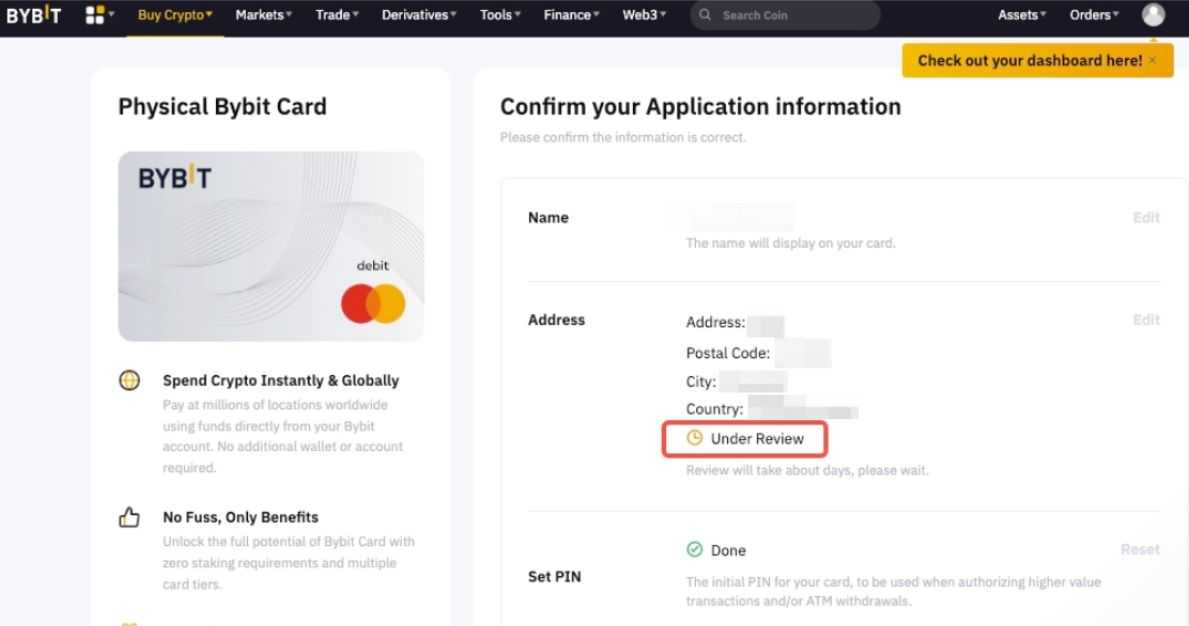Expand the Derivatives dropdown menu
The width and height of the screenshot is (1189, 626).
419,14
